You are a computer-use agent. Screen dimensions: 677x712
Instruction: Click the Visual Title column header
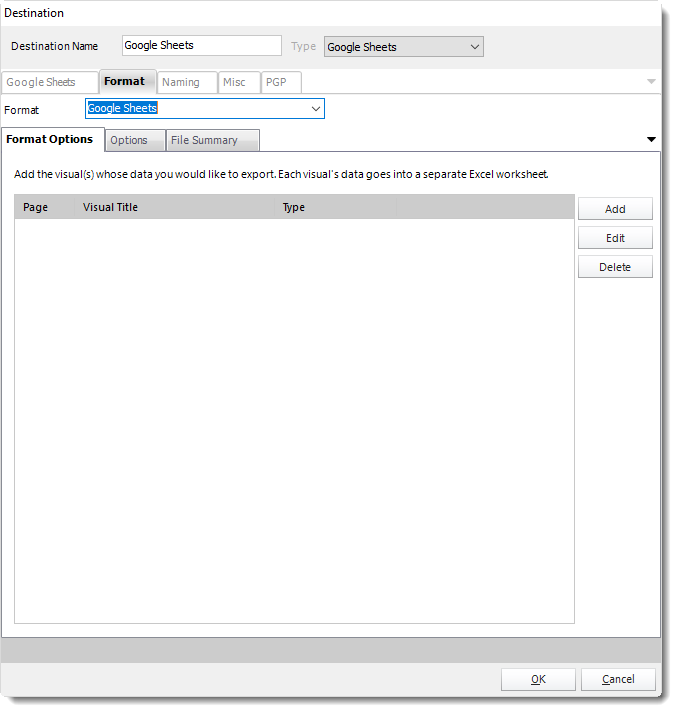pyautogui.click(x=174, y=207)
